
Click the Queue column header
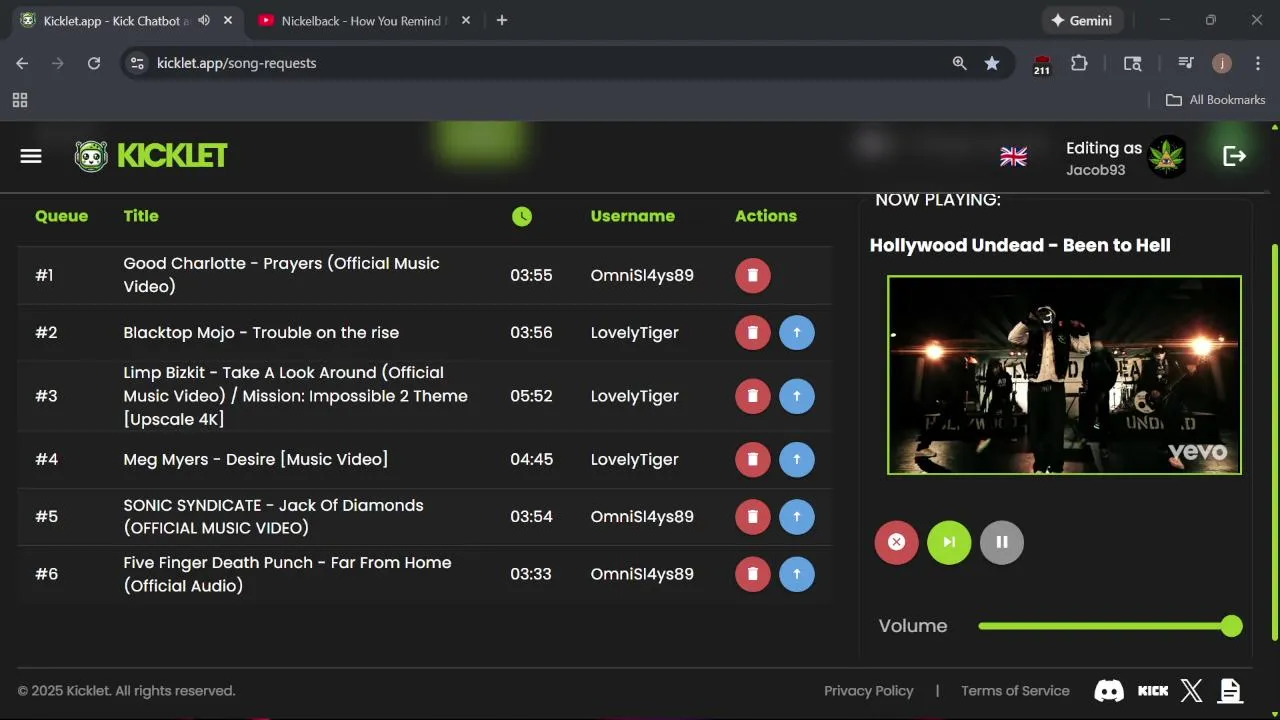pyautogui.click(x=61, y=216)
